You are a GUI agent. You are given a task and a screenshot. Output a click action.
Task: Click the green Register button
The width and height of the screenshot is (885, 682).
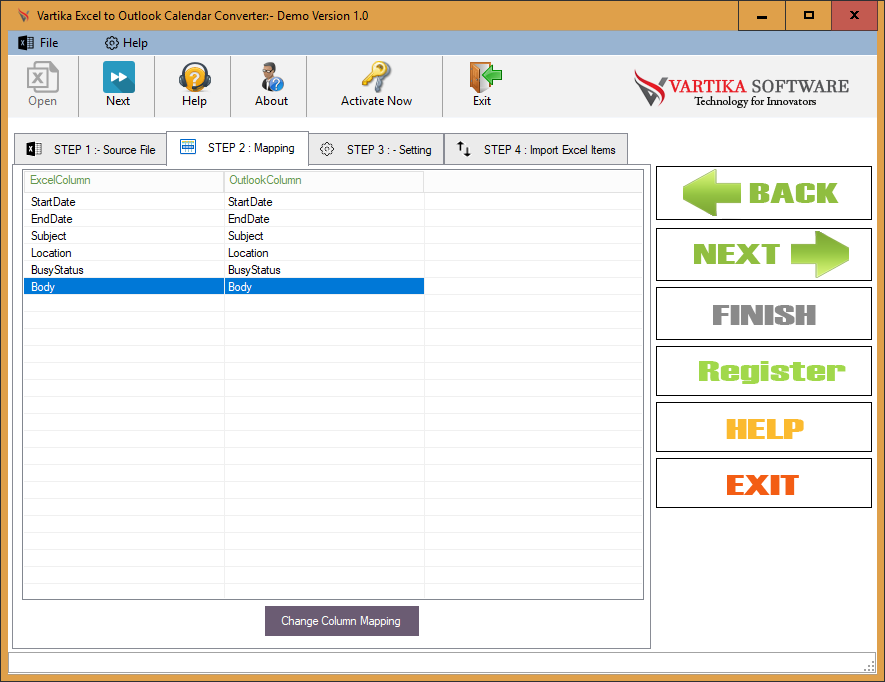pyautogui.click(x=764, y=371)
